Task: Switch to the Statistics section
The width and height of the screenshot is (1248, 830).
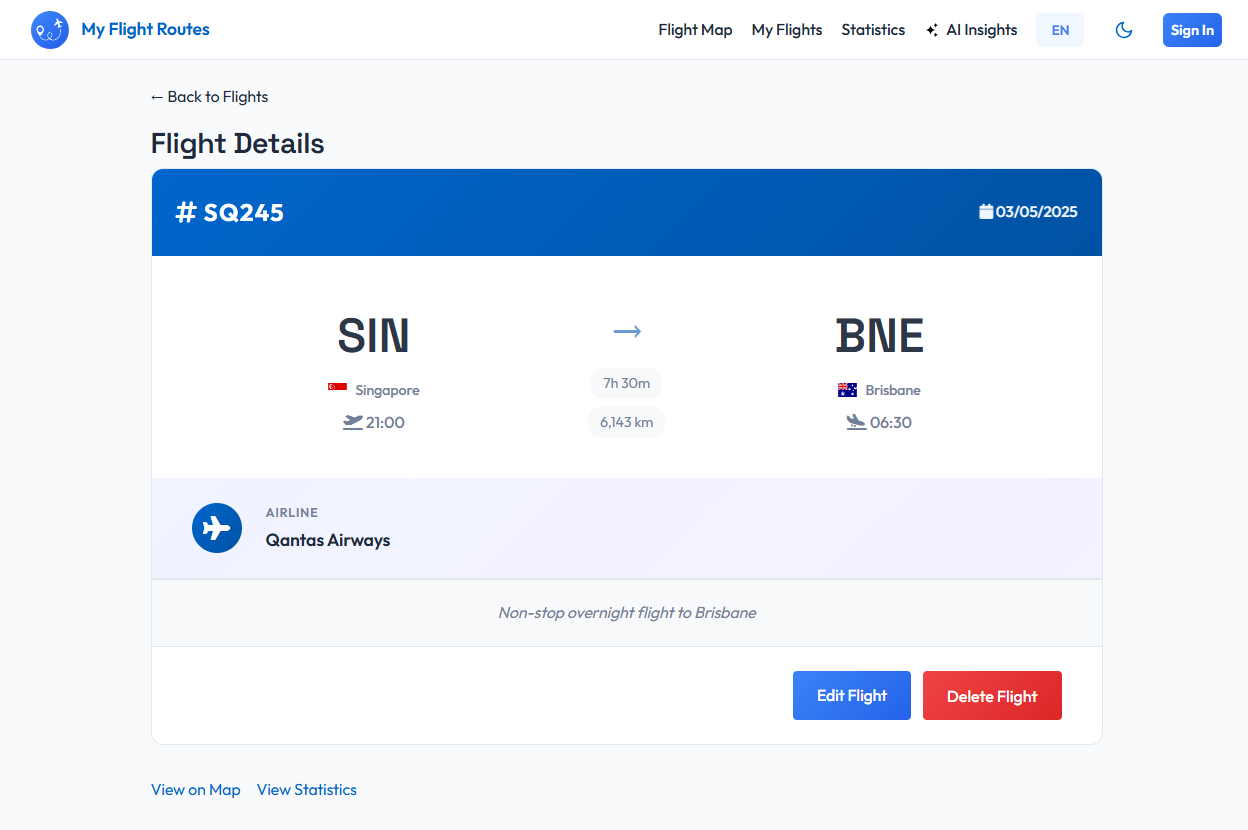Action: click(872, 30)
